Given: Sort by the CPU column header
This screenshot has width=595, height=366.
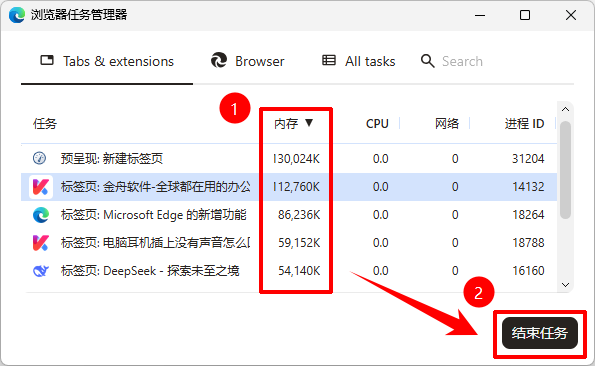Looking at the screenshot, I should click(x=377, y=124).
